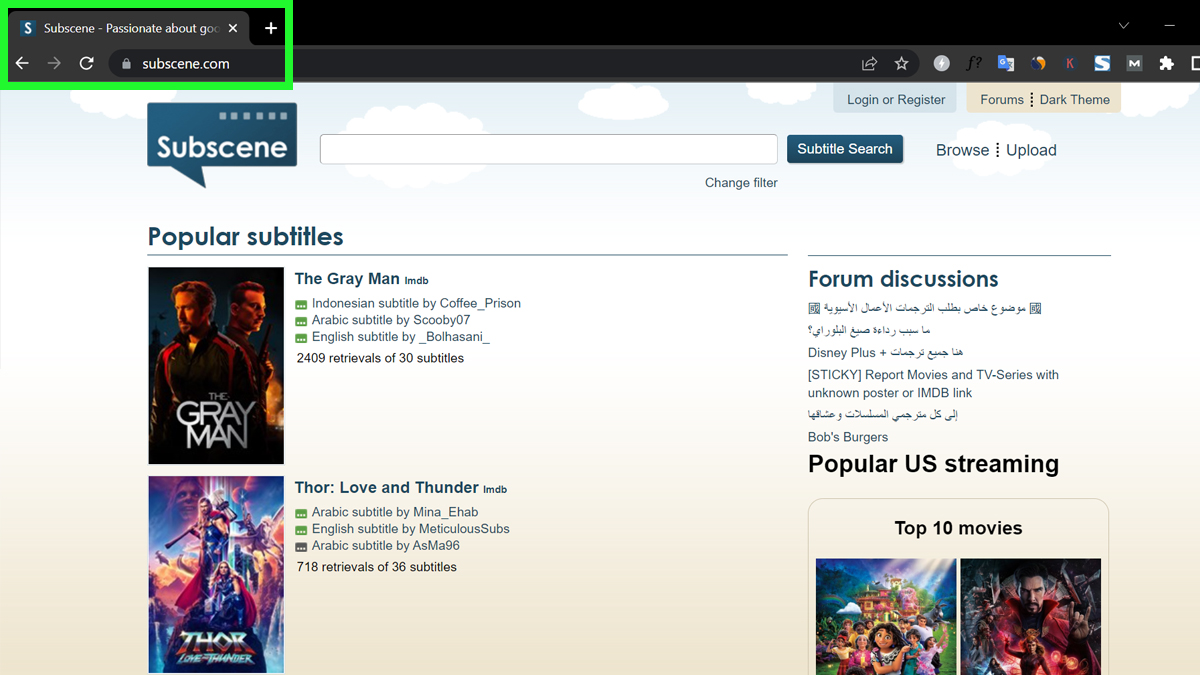The width and height of the screenshot is (1200, 675).
Task: Open Arabic subtitle by AsMa96
Action: pos(386,546)
